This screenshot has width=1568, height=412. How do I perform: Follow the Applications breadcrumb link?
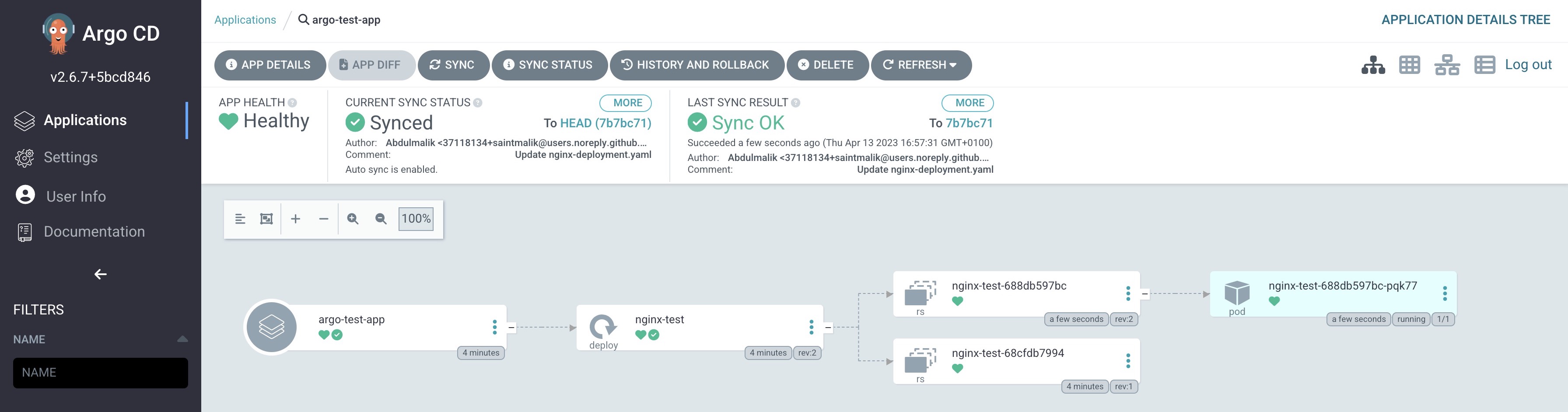(245, 20)
